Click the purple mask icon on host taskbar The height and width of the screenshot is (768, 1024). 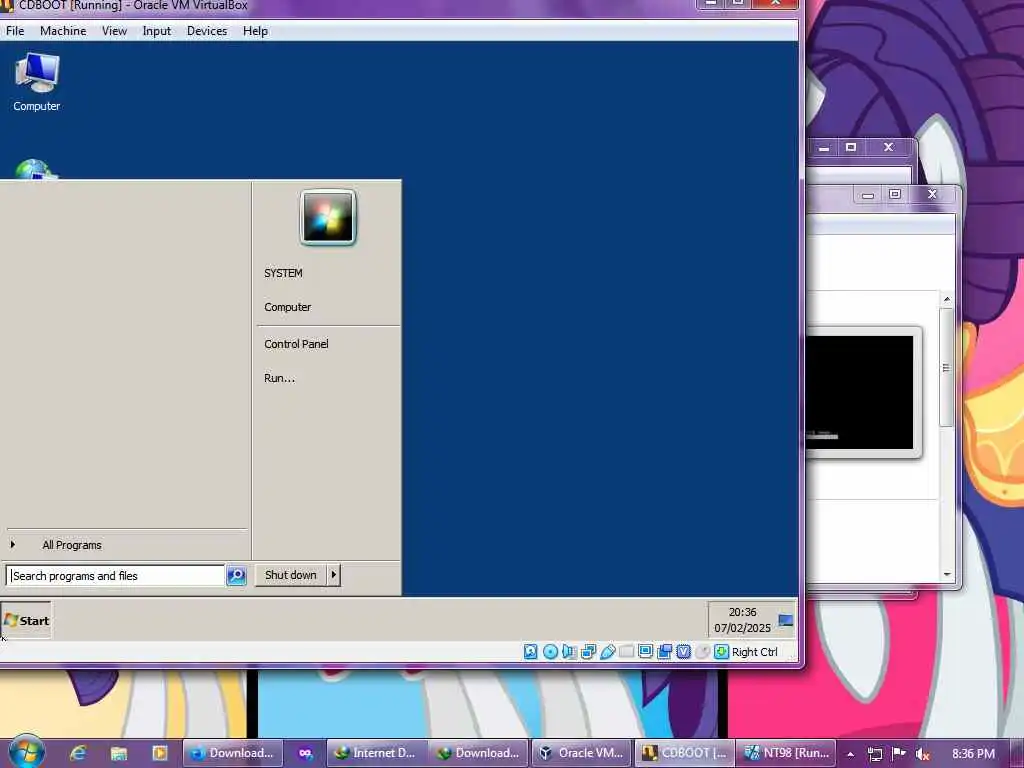[305, 753]
